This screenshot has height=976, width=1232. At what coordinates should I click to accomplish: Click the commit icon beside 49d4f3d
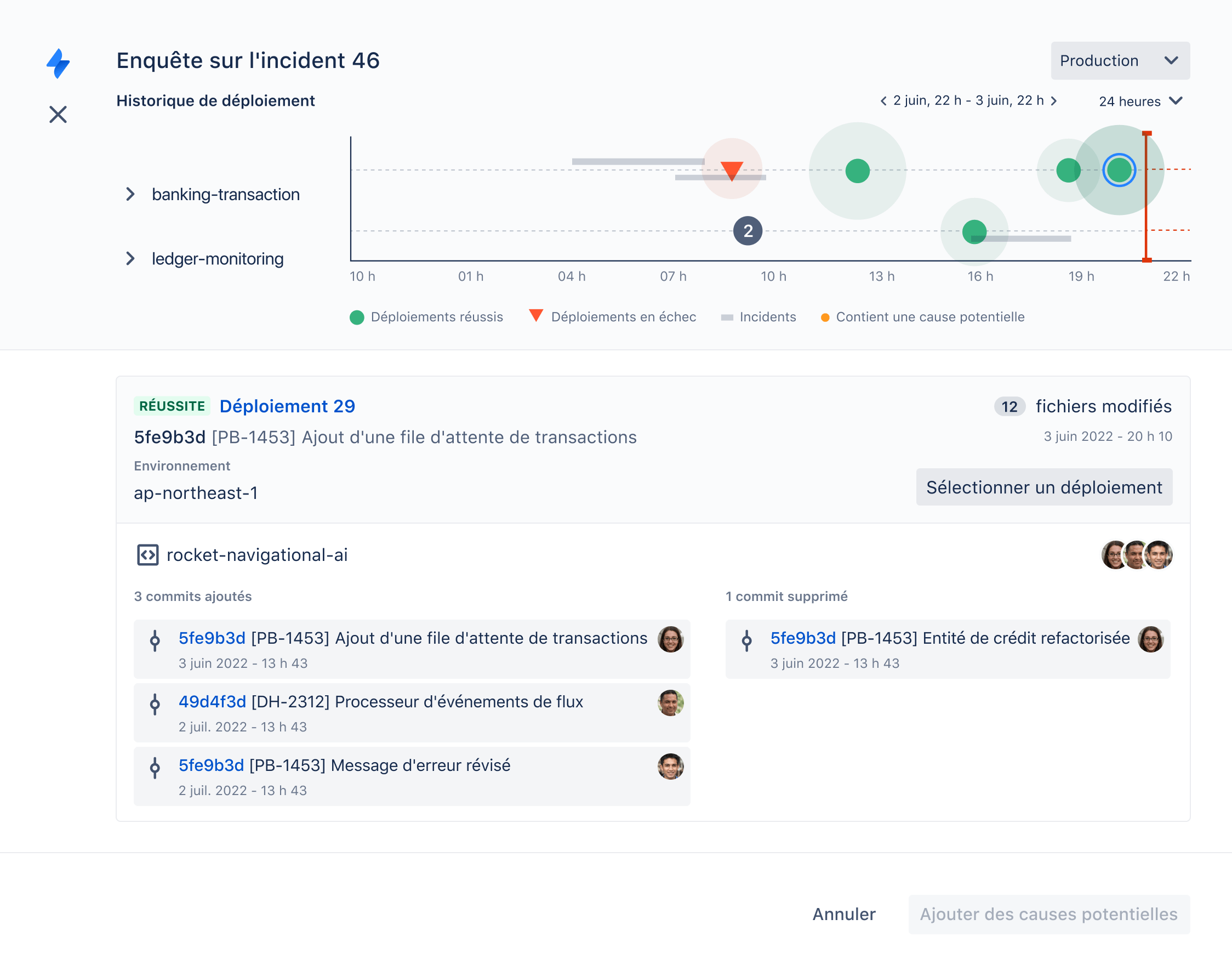pyautogui.click(x=155, y=704)
